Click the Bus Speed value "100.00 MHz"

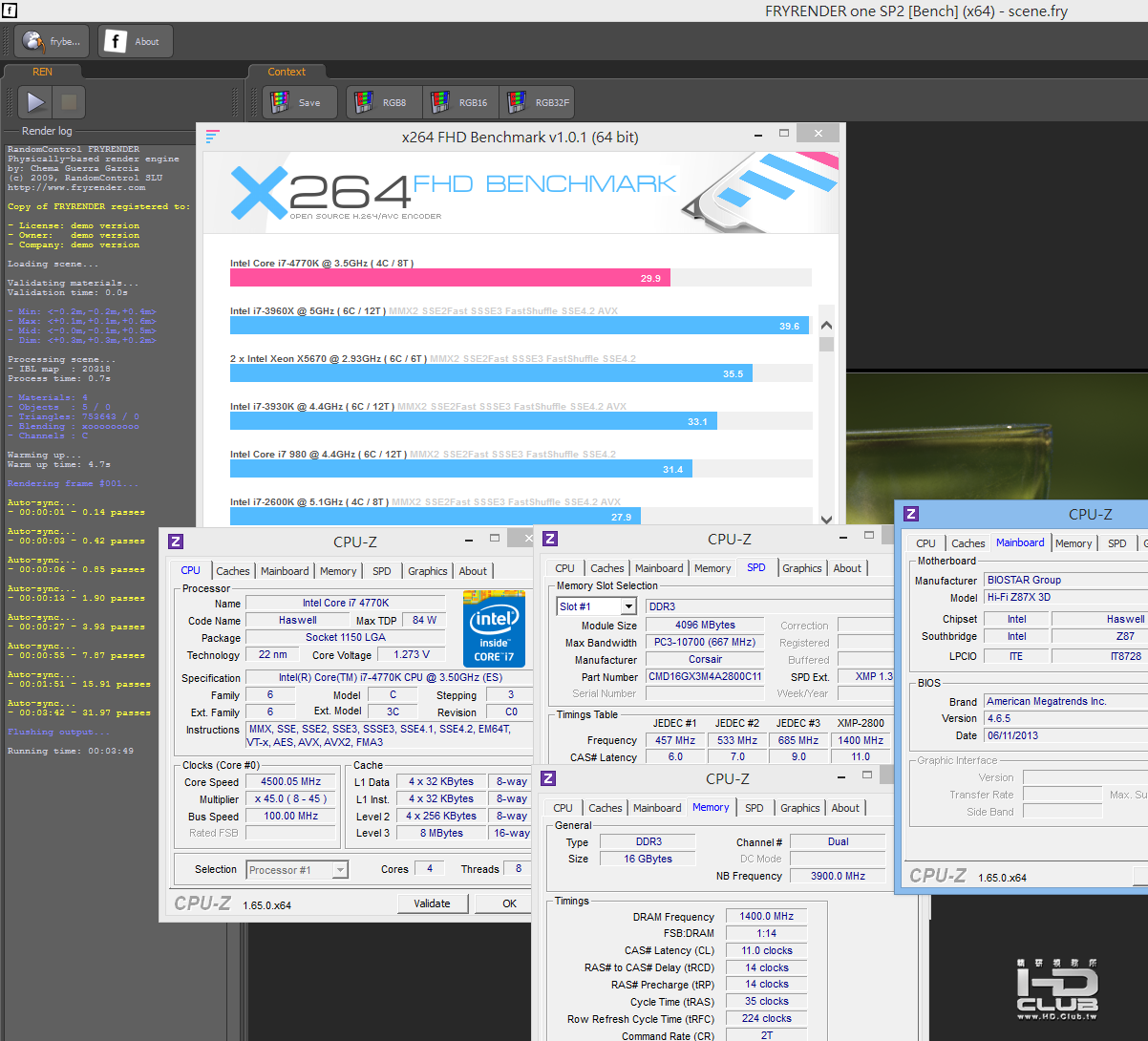pyautogui.click(x=291, y=816)
